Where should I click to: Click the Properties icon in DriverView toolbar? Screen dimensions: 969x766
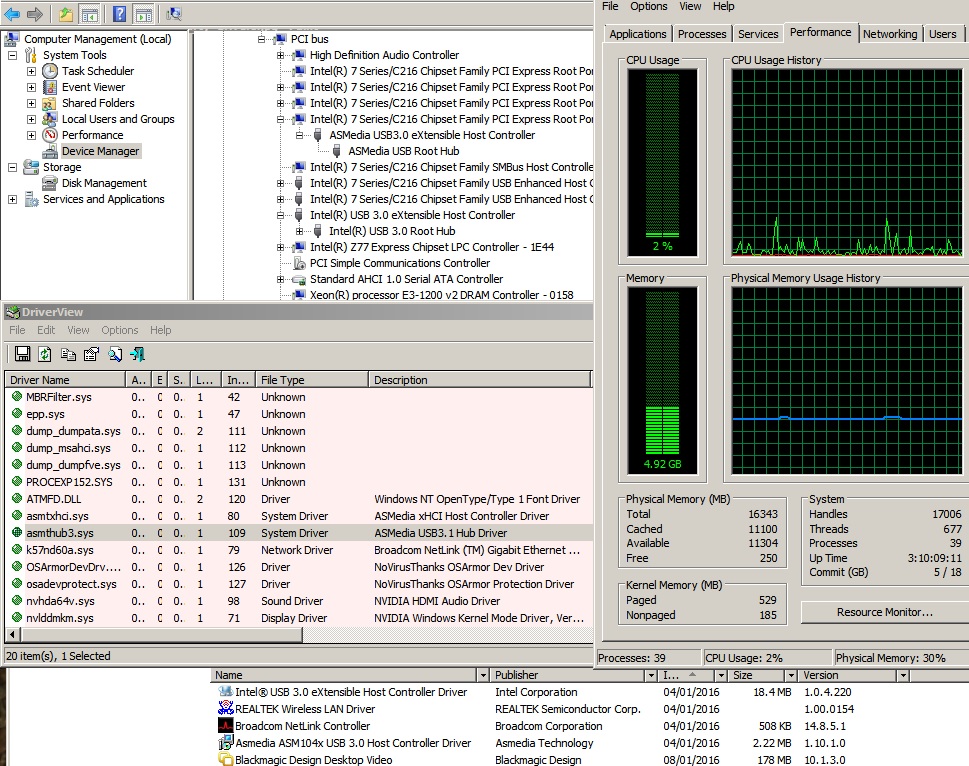91,354
